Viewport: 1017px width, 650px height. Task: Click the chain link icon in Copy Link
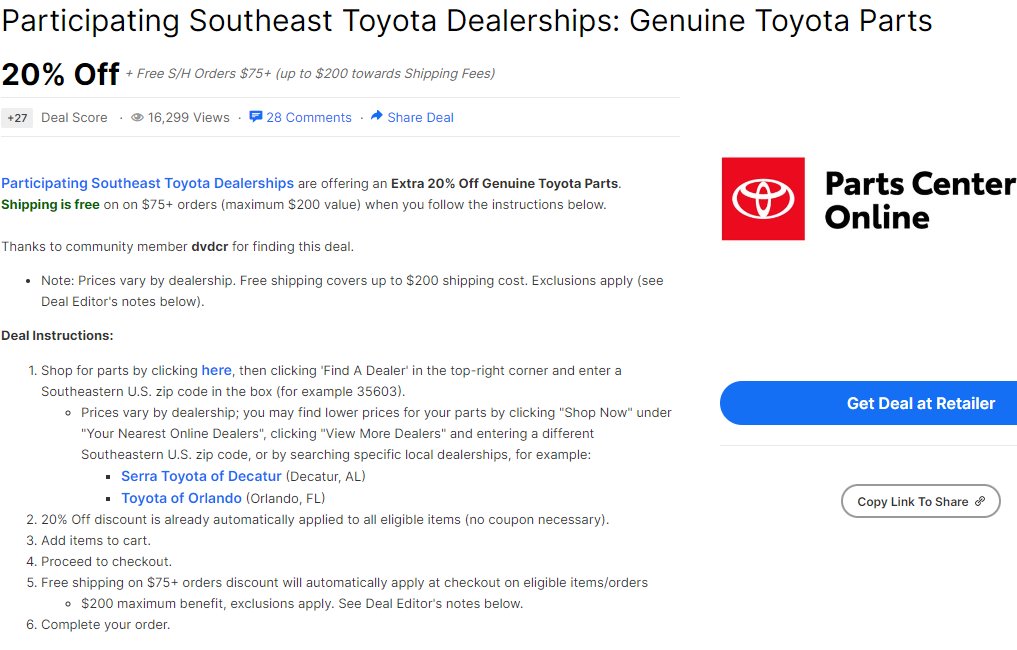[980, 501]
